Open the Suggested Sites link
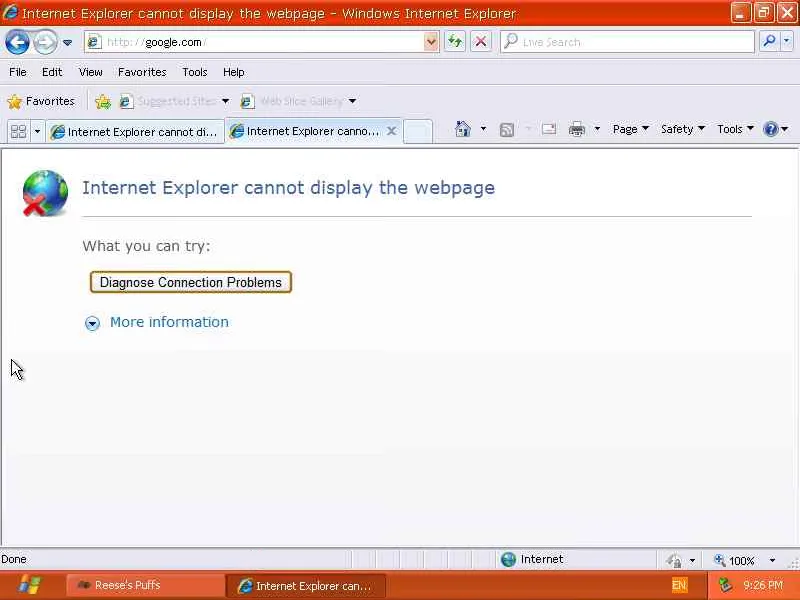 point(168,101)
